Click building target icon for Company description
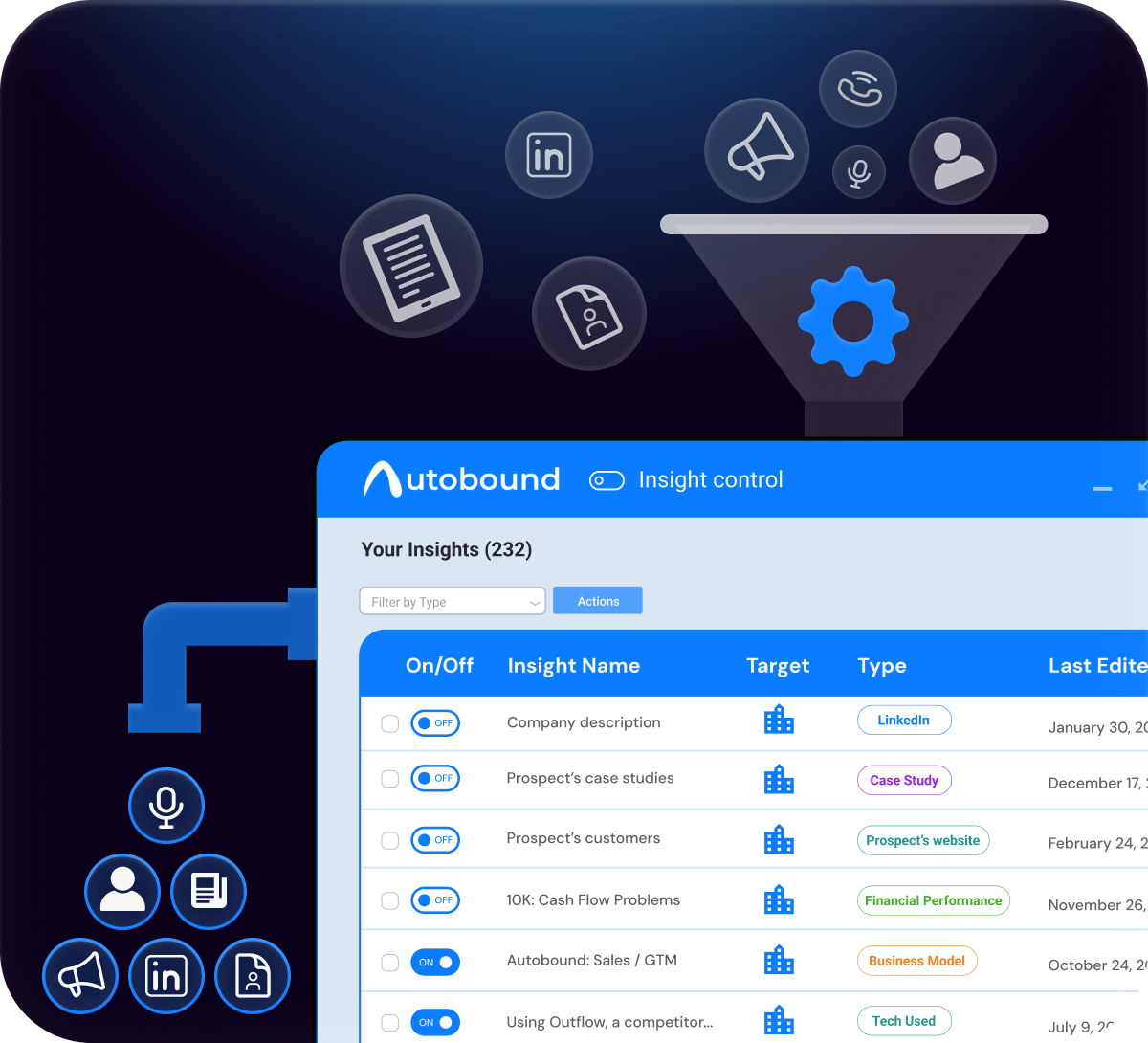This screenshot has width=1148, height=1043. tap(779, 720)
